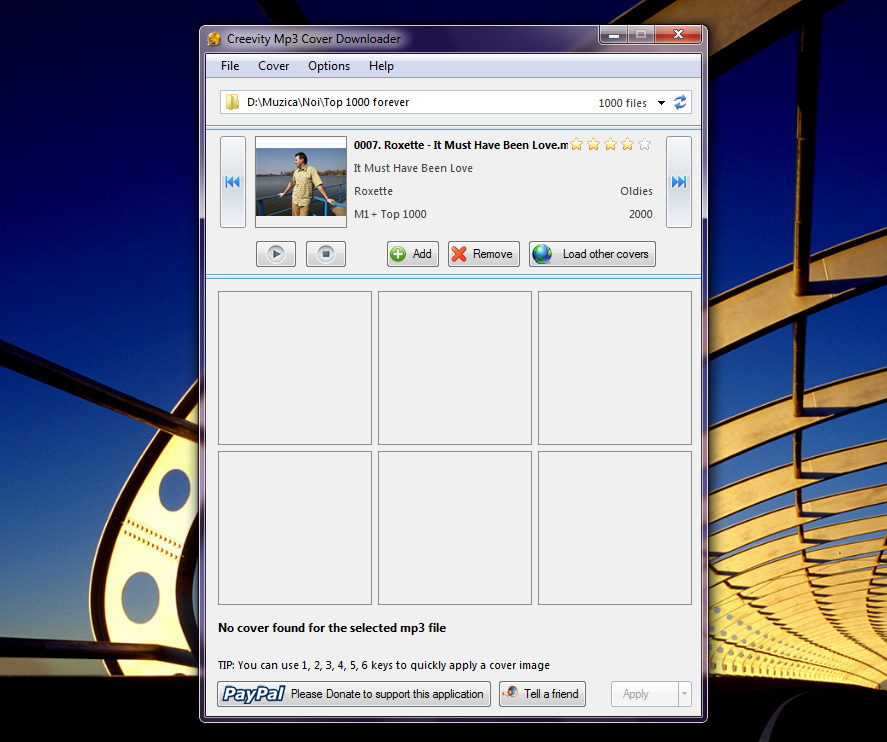Minimize the Creevity Mp3 Cover Downloader window
Screen dimensions: 887x742
[613, 34]
